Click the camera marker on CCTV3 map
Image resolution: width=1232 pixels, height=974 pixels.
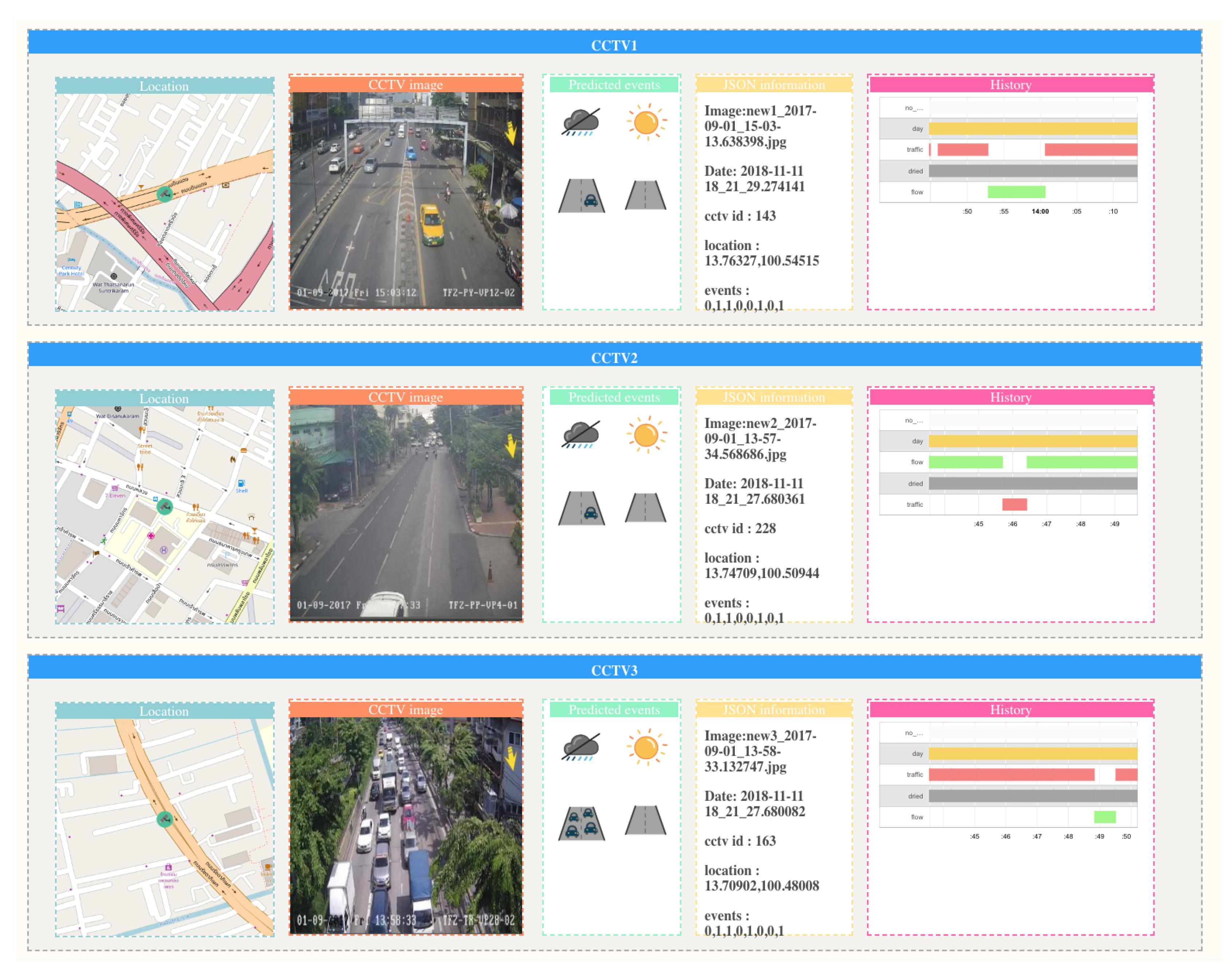[x=165, y=820]
